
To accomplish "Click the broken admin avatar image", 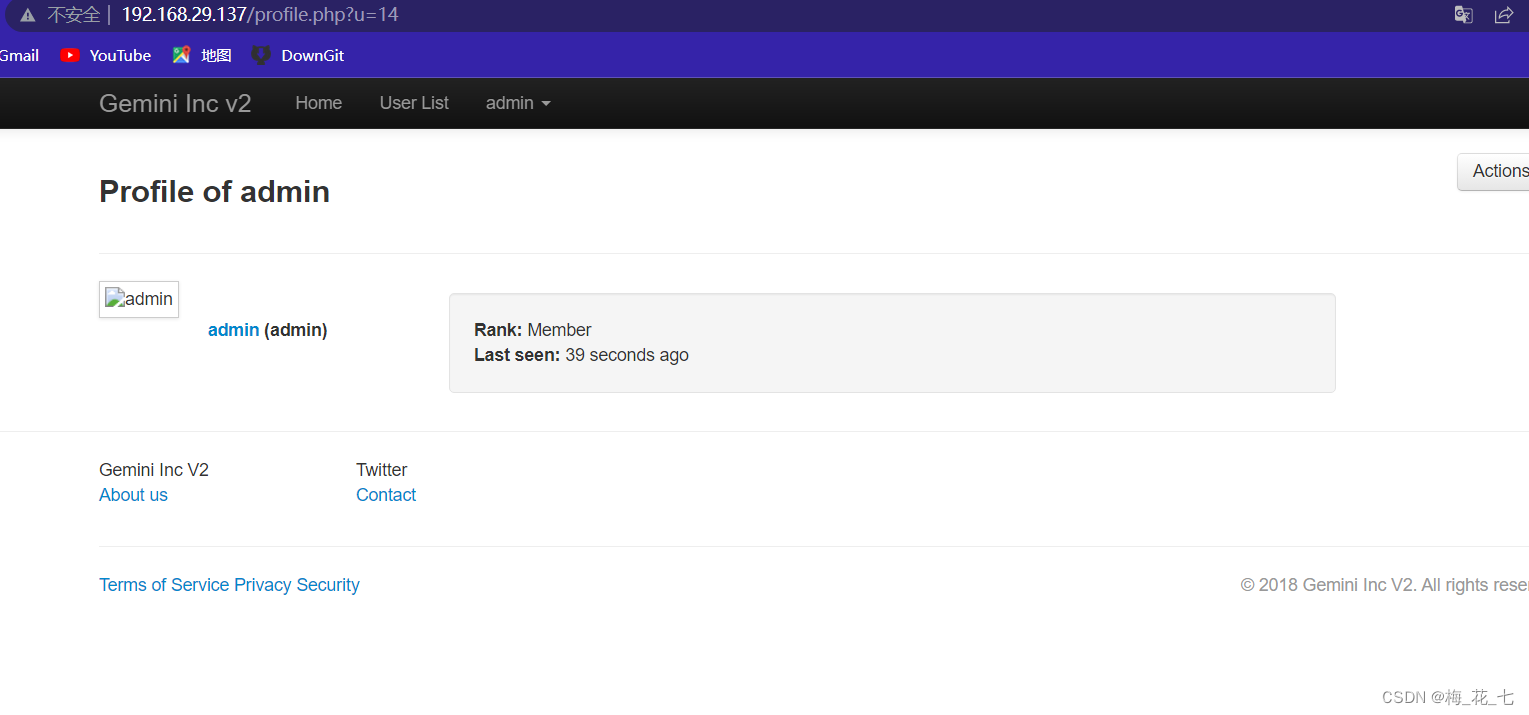I will pyautogui.click(x=139, y=299).
